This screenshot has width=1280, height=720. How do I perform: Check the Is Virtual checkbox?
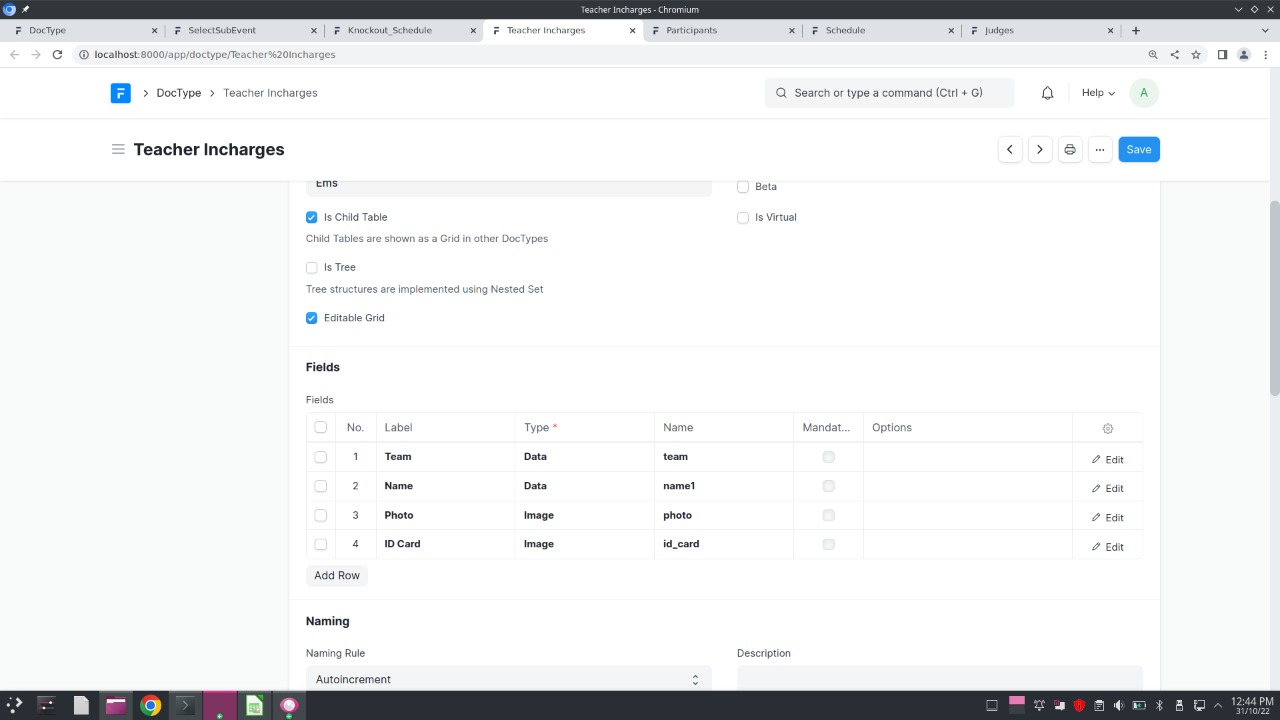(743, 218)
